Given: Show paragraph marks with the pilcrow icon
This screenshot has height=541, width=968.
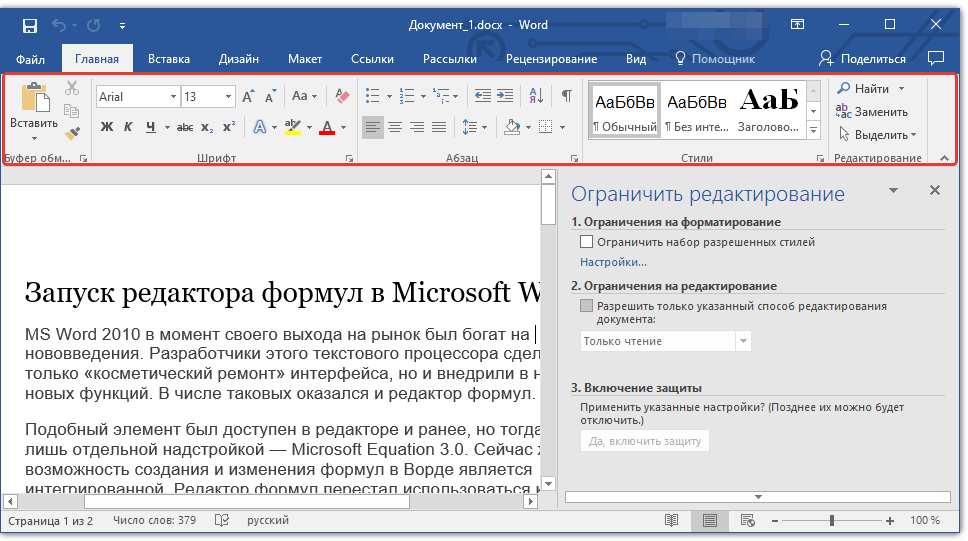Looking at the screenshot, I should [x=566, y=96].
